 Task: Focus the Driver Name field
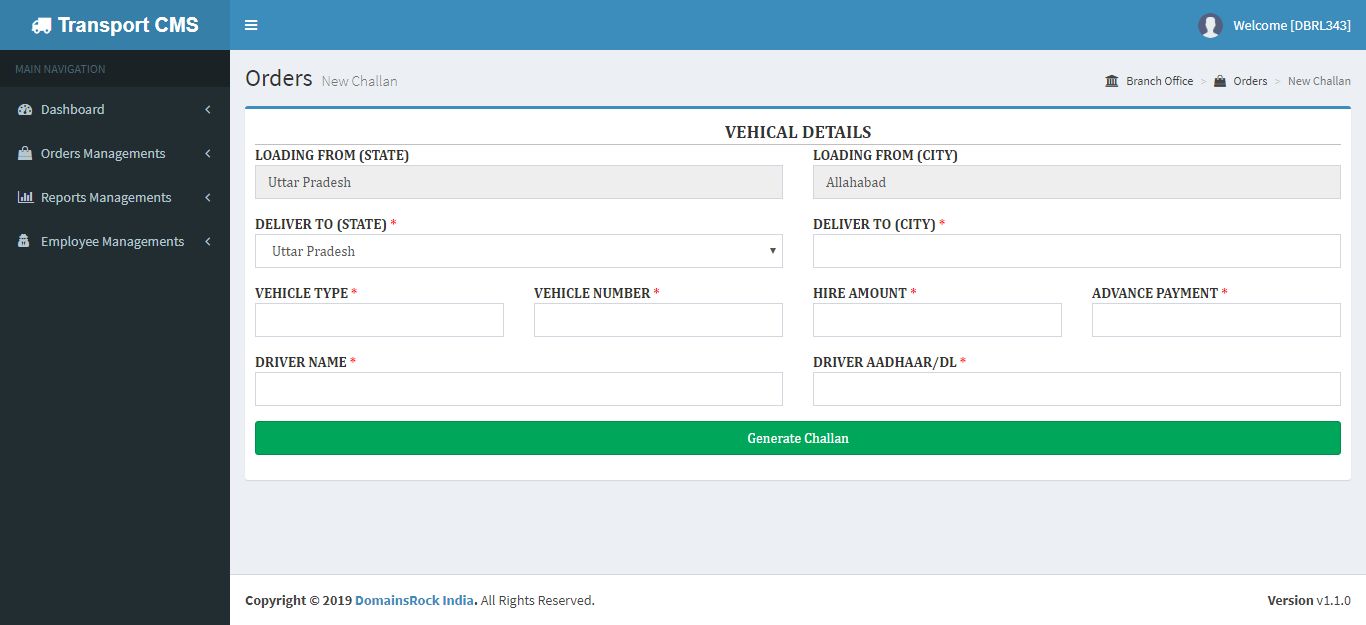tap(519, 389)
